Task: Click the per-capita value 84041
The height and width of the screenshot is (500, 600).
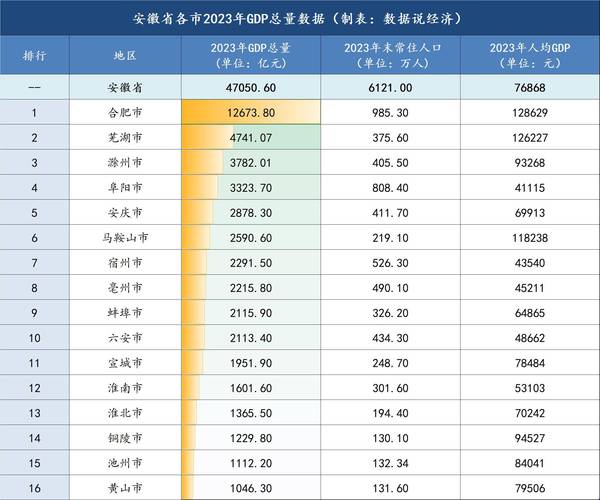Action: coord(530,463)
